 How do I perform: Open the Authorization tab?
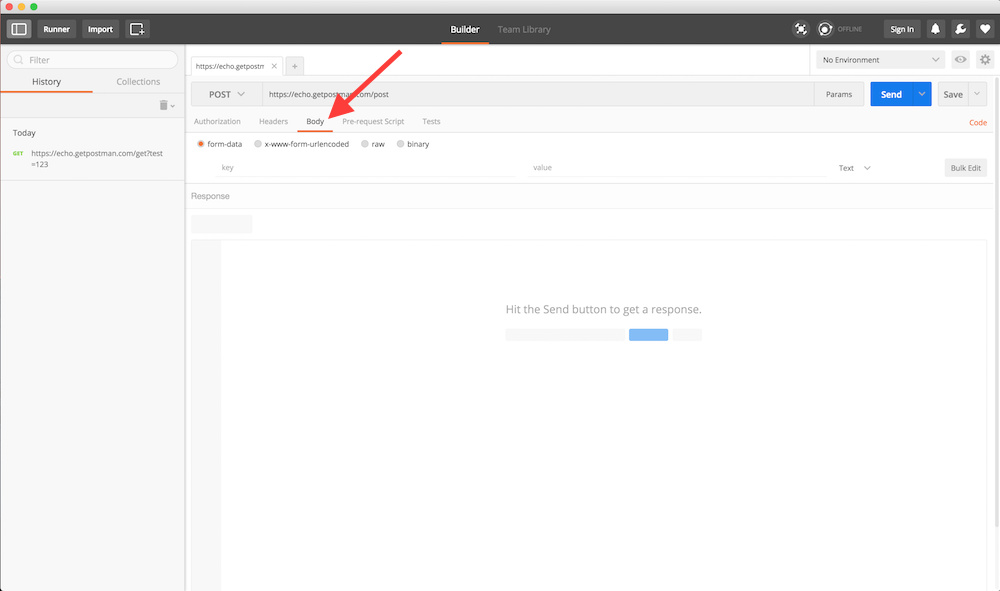coord(217,121)
